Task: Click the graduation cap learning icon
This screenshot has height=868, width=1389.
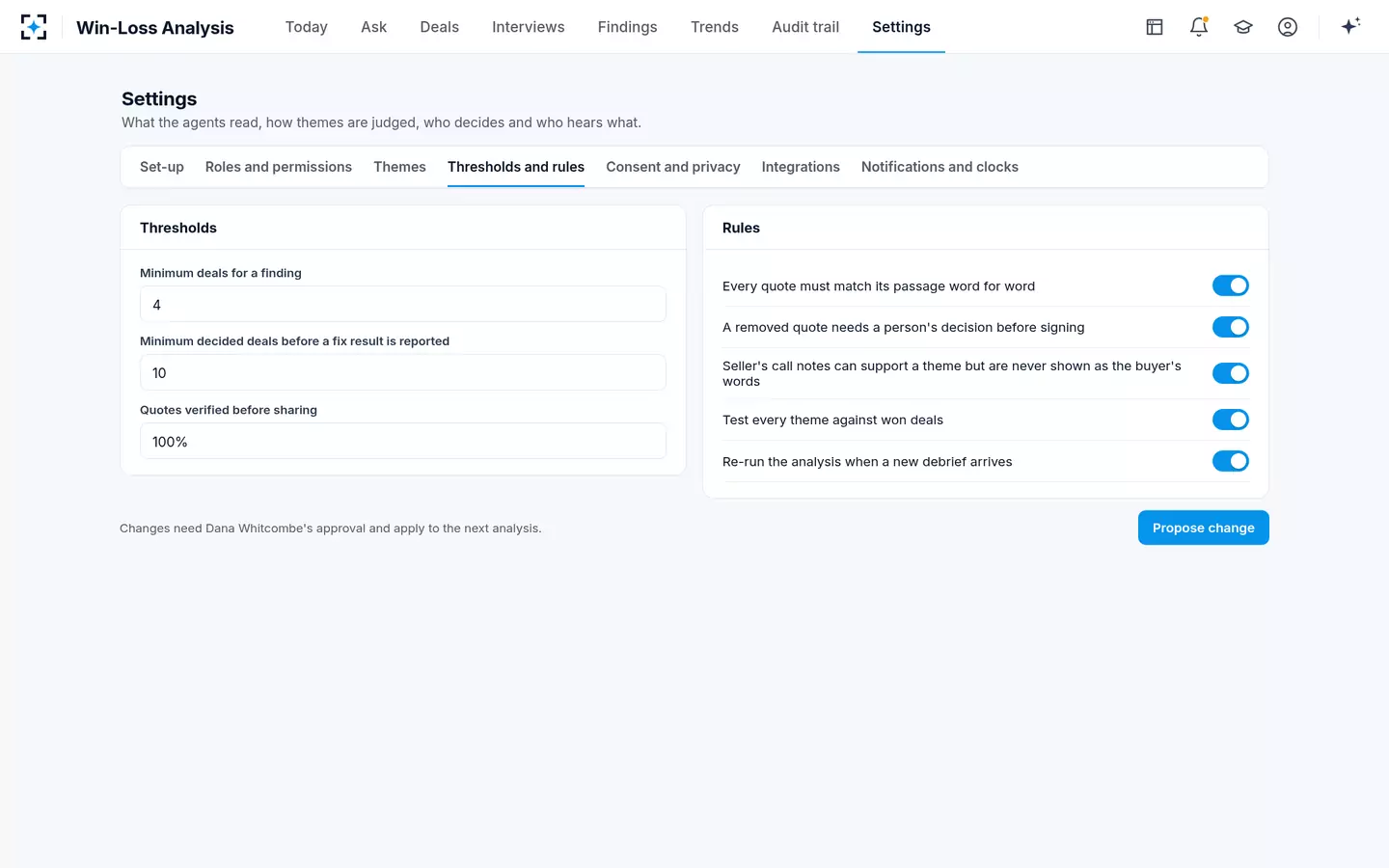Action: click(1243, 27)
